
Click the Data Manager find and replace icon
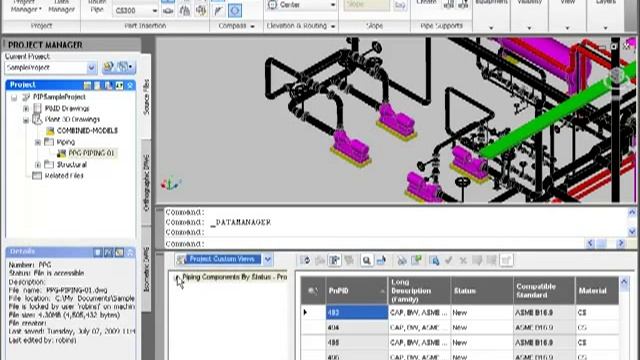[435, 260]
